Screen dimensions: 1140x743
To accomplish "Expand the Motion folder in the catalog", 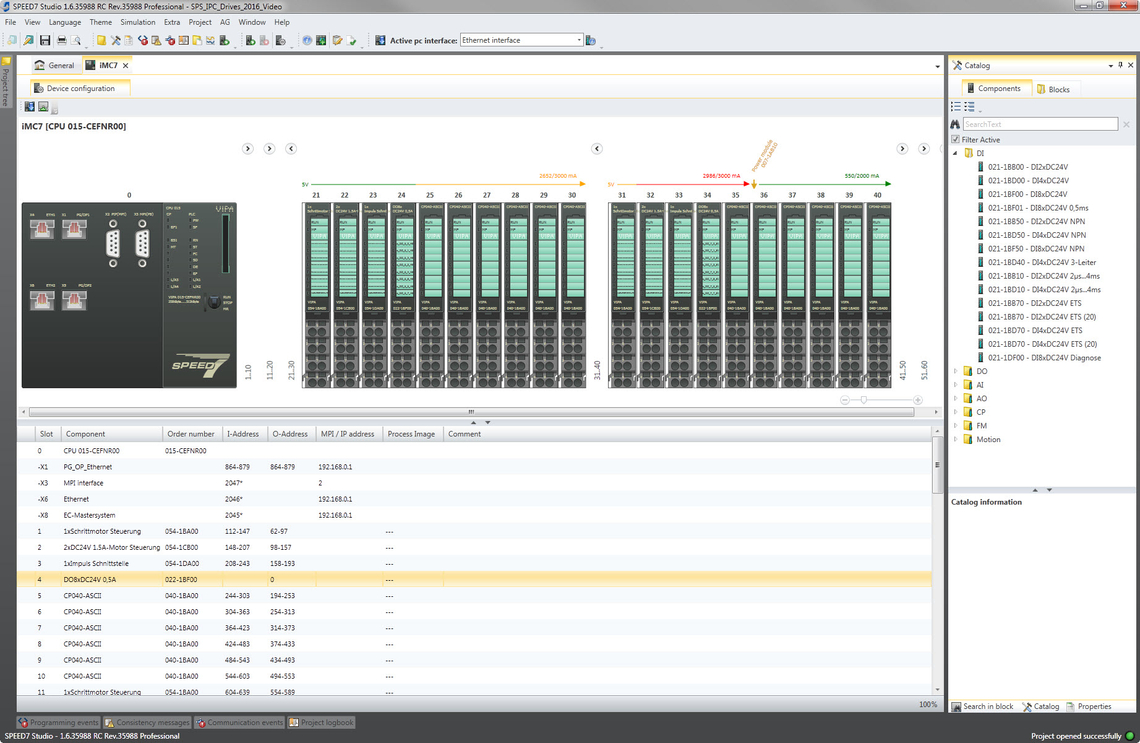I will point(956,439).
